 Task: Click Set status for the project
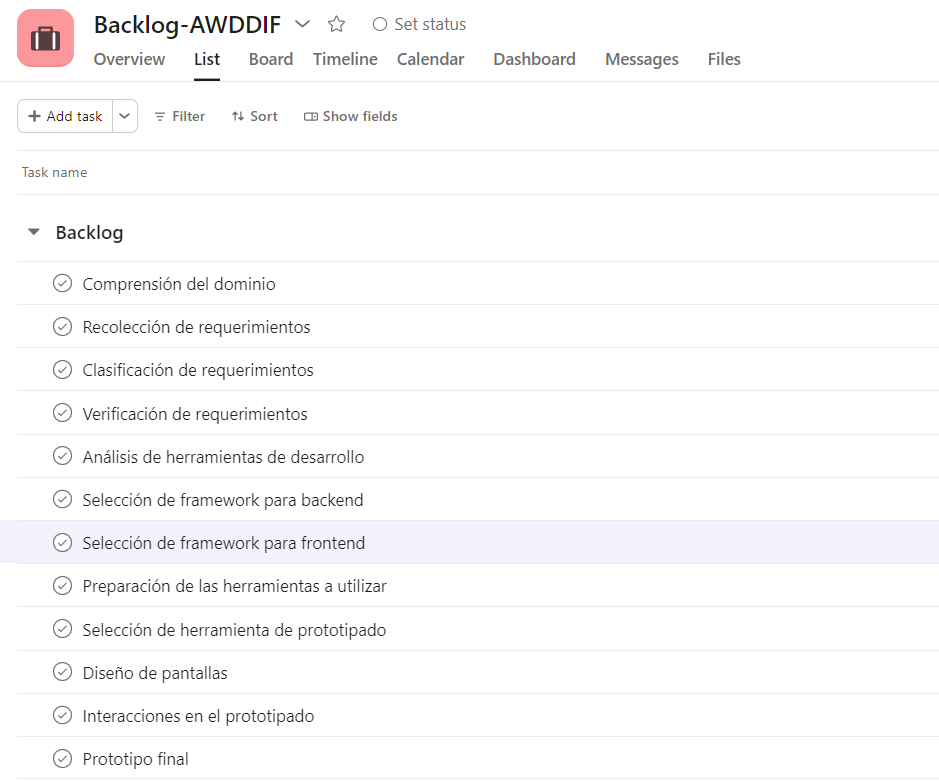pos(419,24)
